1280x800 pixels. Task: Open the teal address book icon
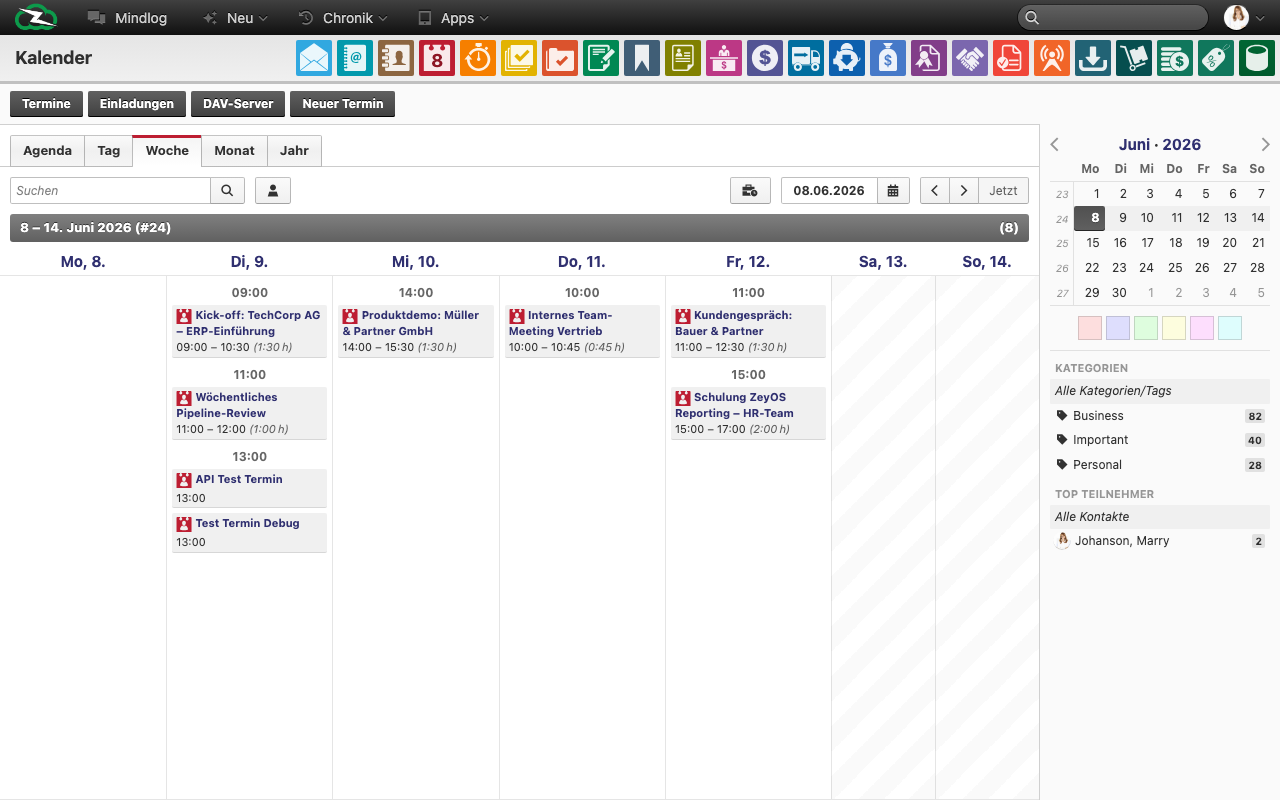click(355, 58)
